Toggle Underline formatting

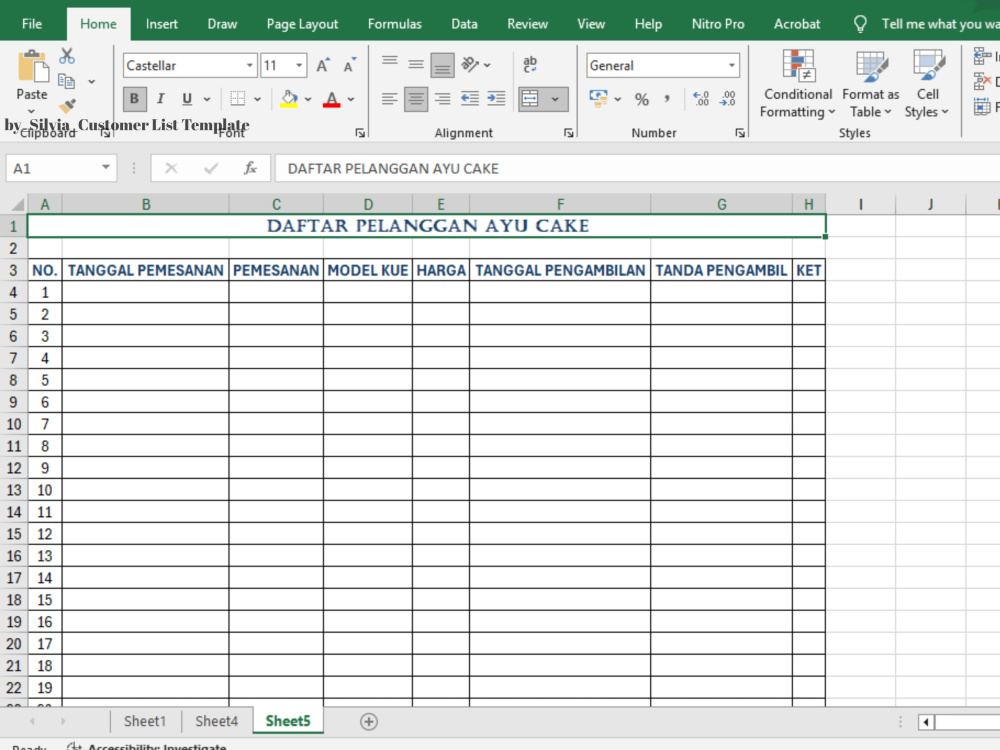[x=187, y=99]
